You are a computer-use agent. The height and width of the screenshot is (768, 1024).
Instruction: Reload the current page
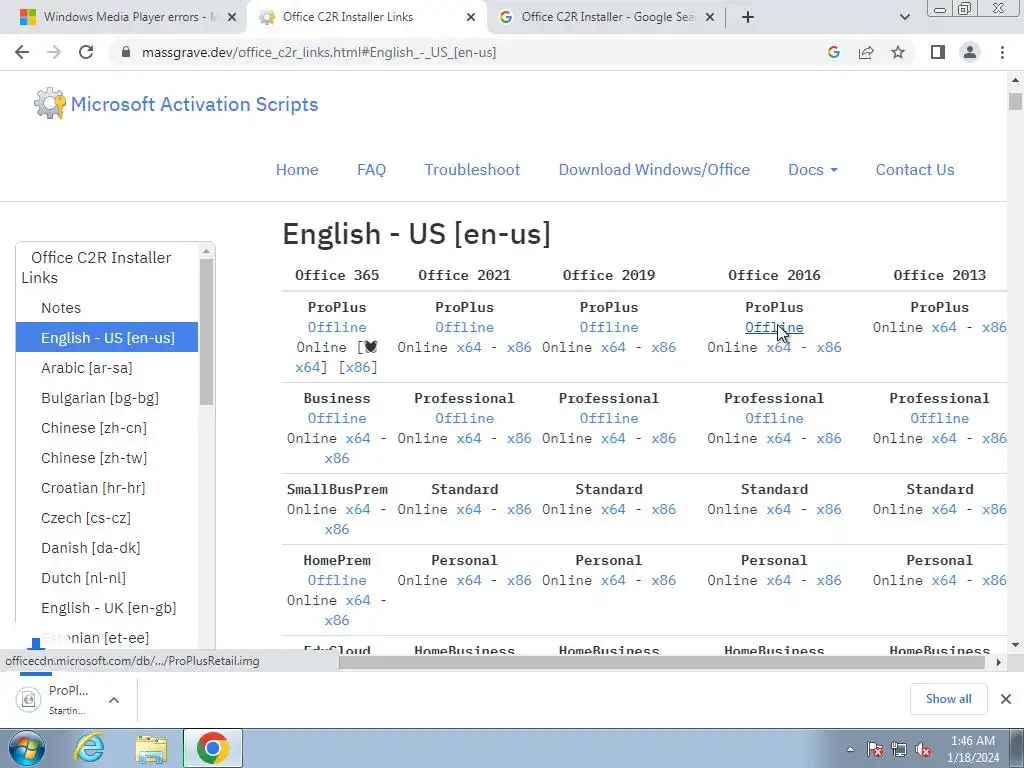[x=86, y=52]
